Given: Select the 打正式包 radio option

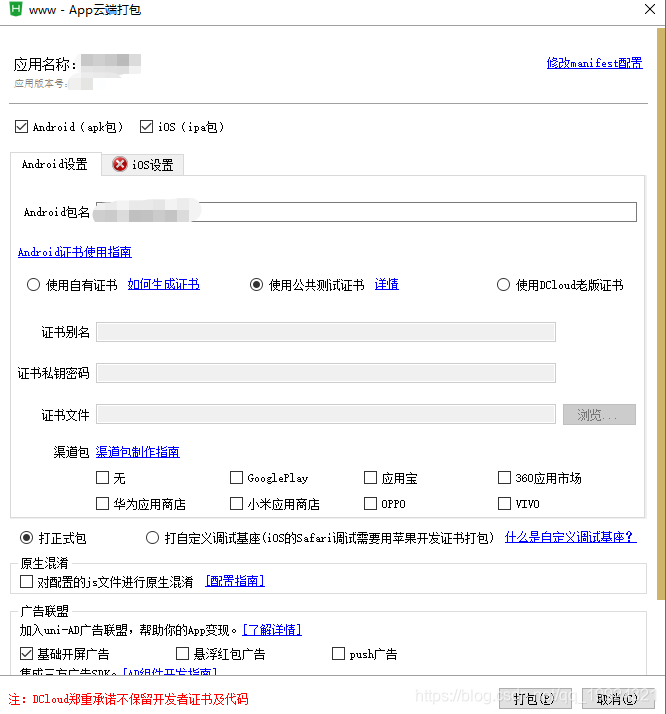Looking at the screenshot, I should tap(26, 538).
